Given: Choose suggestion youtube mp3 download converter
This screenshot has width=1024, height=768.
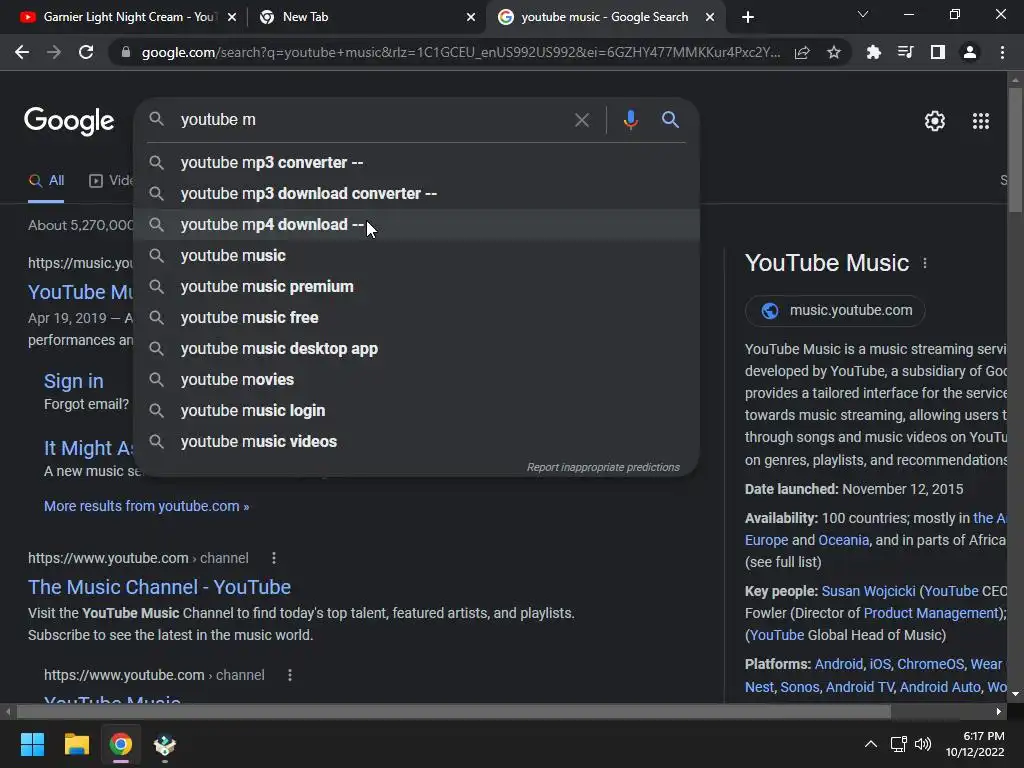Looking at the screenshot, I should (x=417, y=193).
